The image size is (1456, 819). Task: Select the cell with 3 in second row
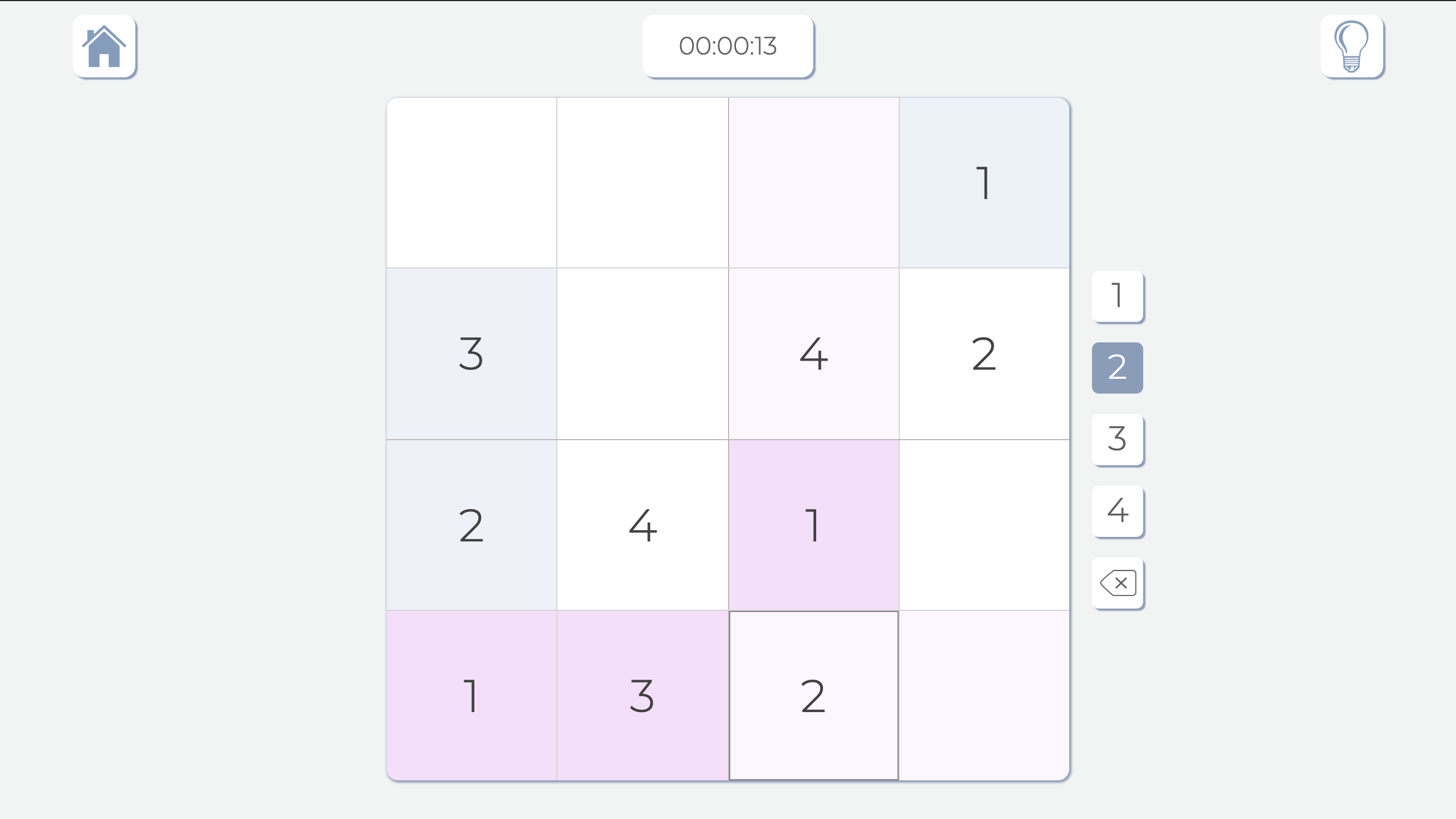click(471, 354)
